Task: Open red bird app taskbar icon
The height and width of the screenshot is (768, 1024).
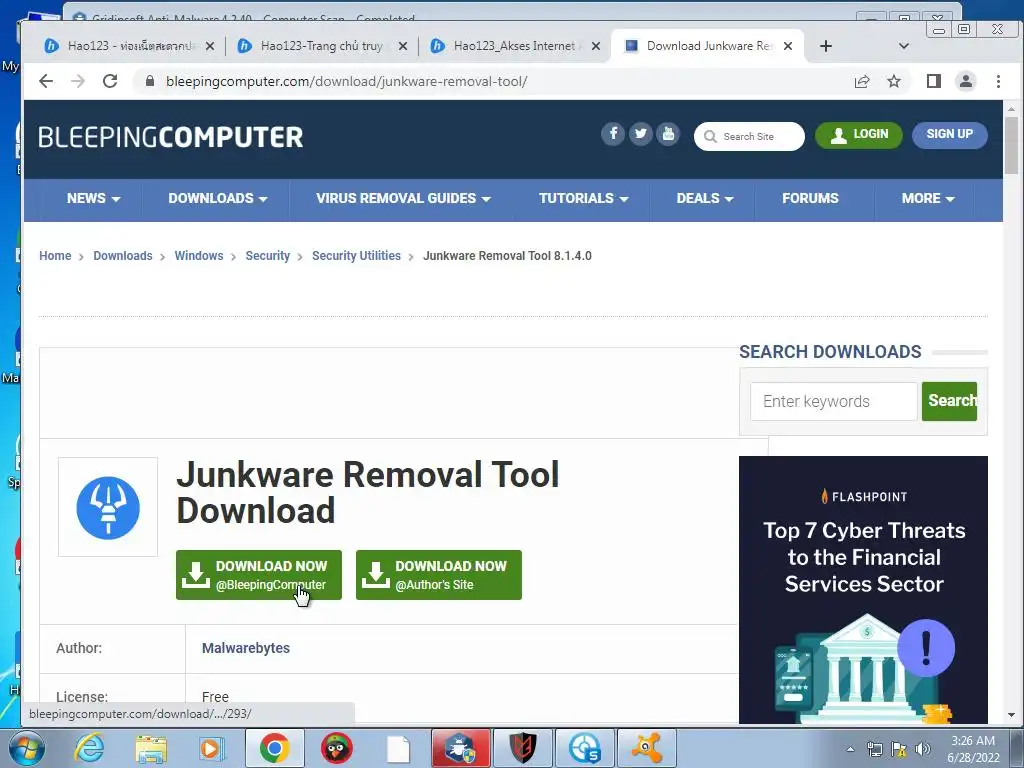Action: 336,748
